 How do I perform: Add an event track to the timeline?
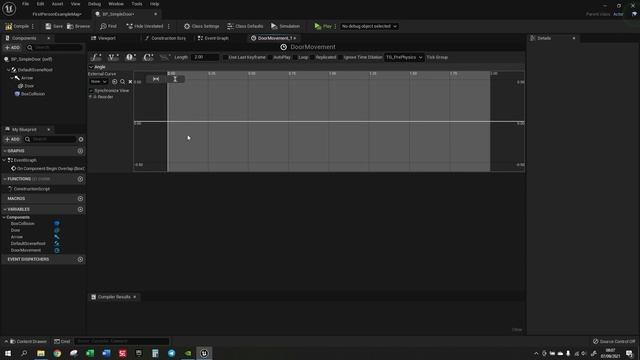pyautogui.click(x=131, y=57)
